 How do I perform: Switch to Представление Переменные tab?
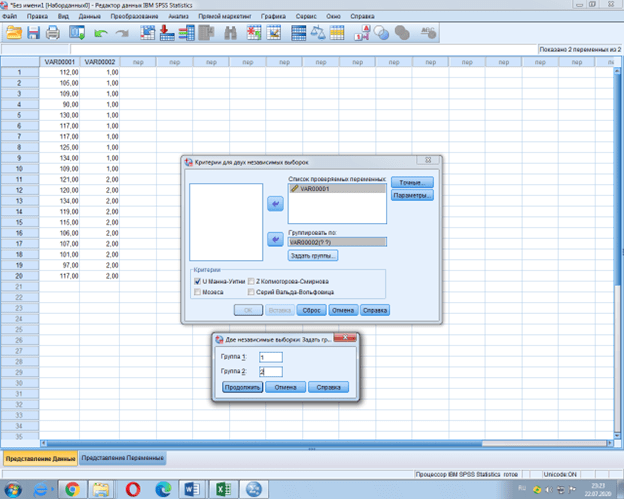[x=123, y=458]
